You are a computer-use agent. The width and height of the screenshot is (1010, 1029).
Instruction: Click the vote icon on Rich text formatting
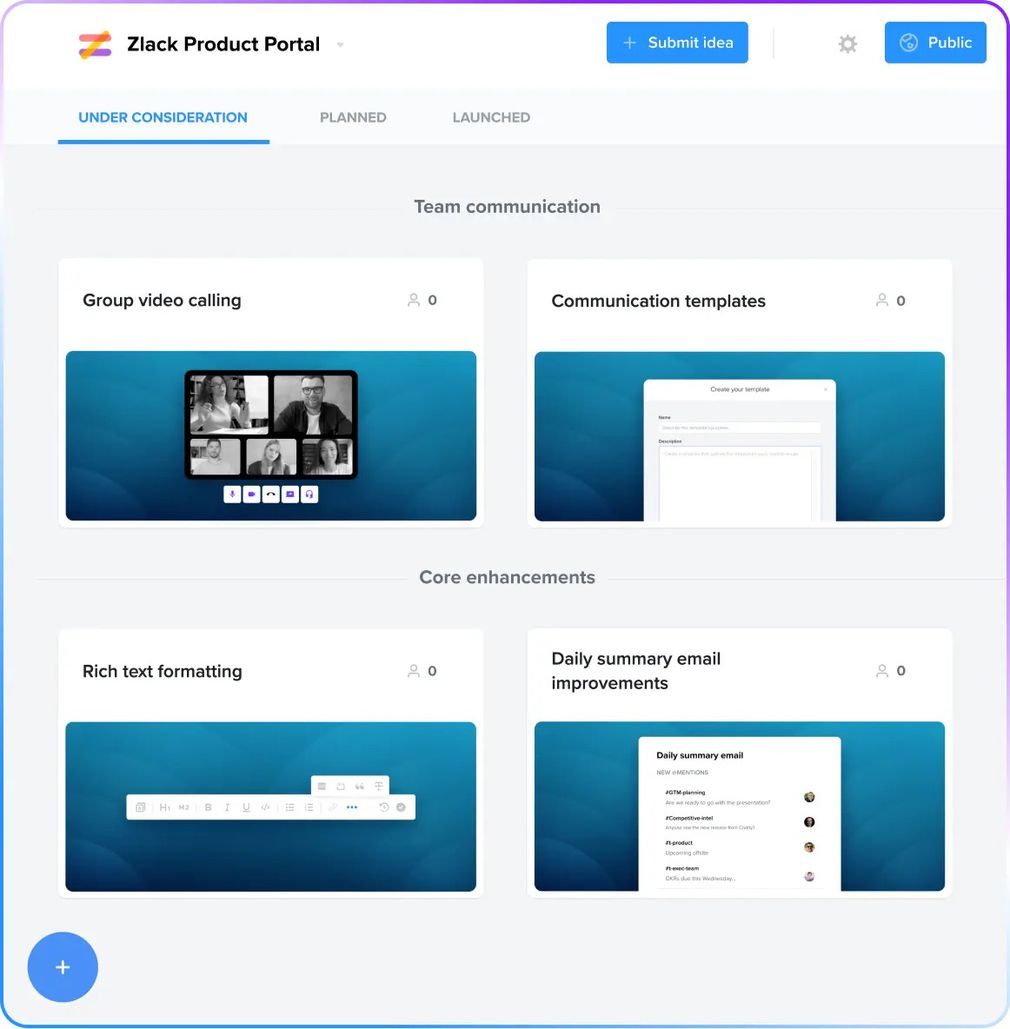(x=413, y=671)
